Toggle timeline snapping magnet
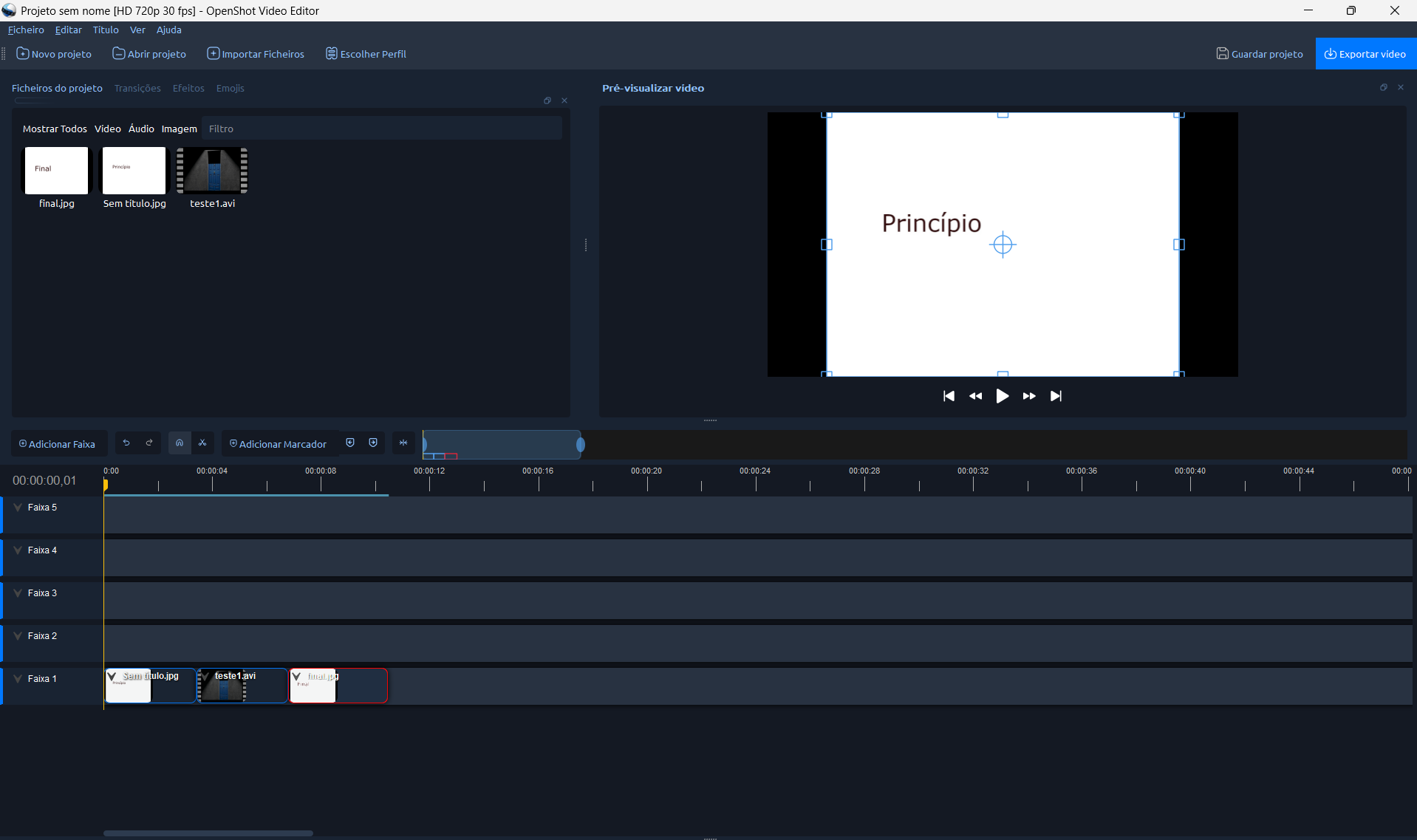 [180, 443]
